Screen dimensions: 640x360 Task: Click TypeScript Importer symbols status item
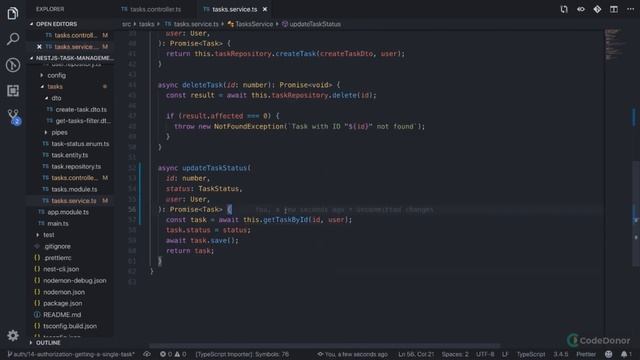coord(242,354)
